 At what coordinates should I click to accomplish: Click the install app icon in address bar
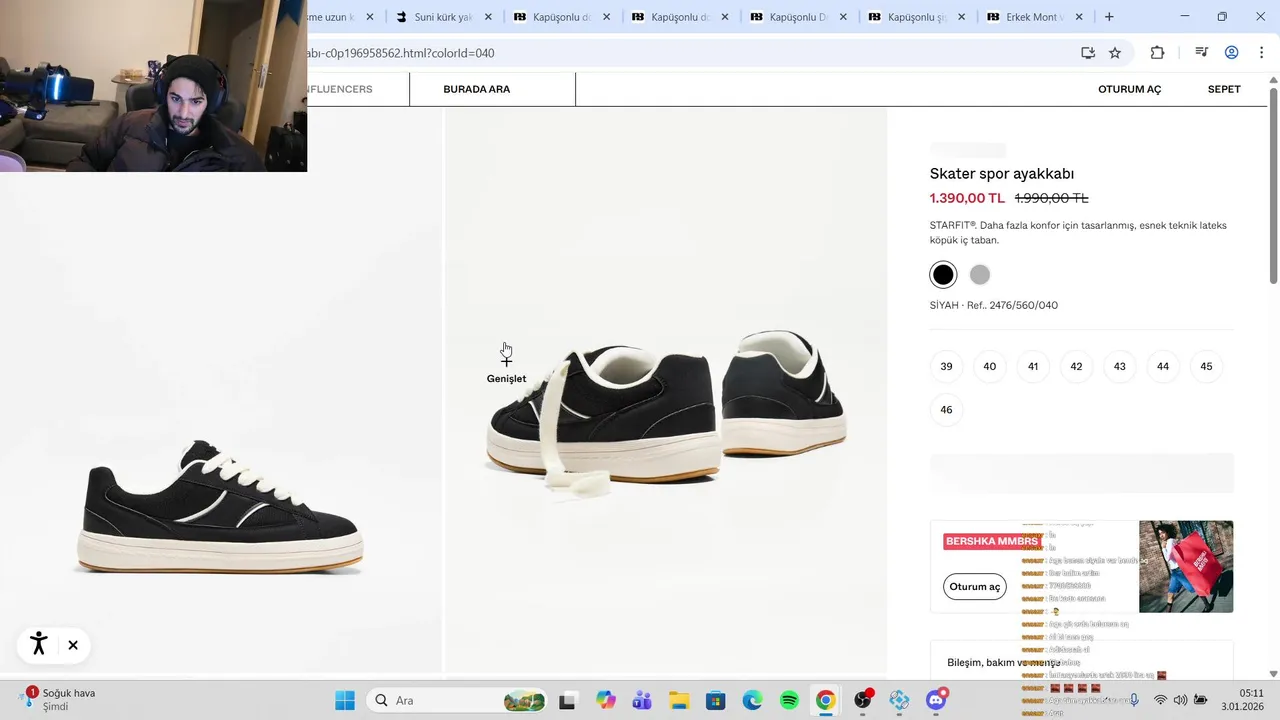(1088, 53)
